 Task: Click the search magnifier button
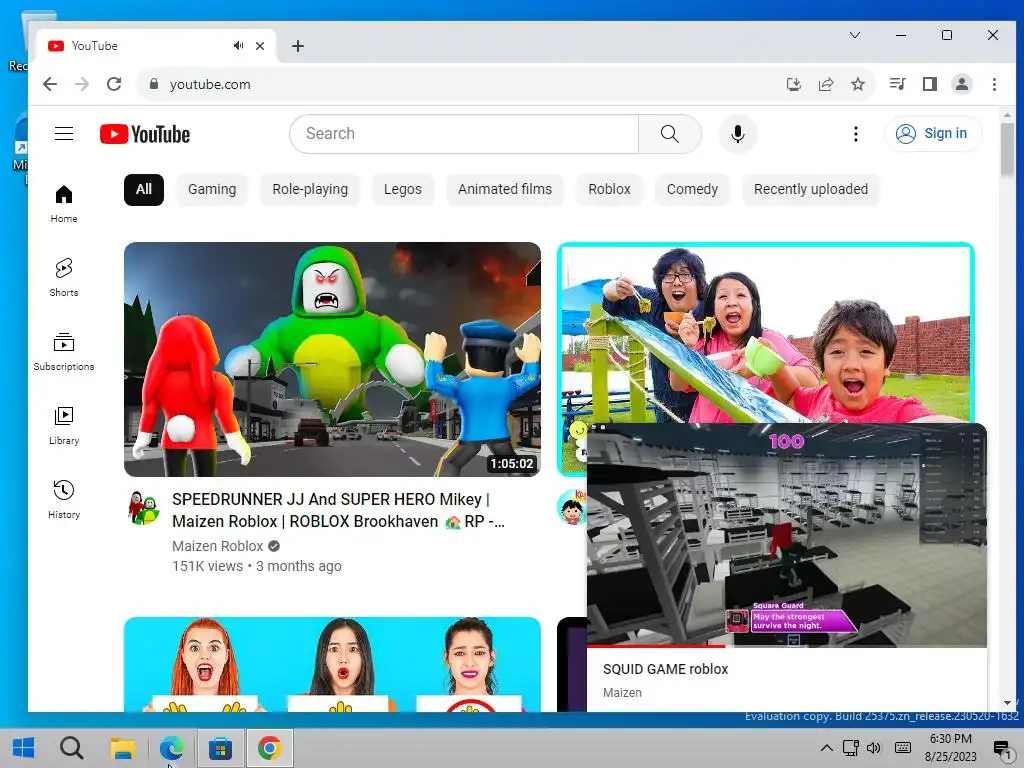tap(669, 134)
